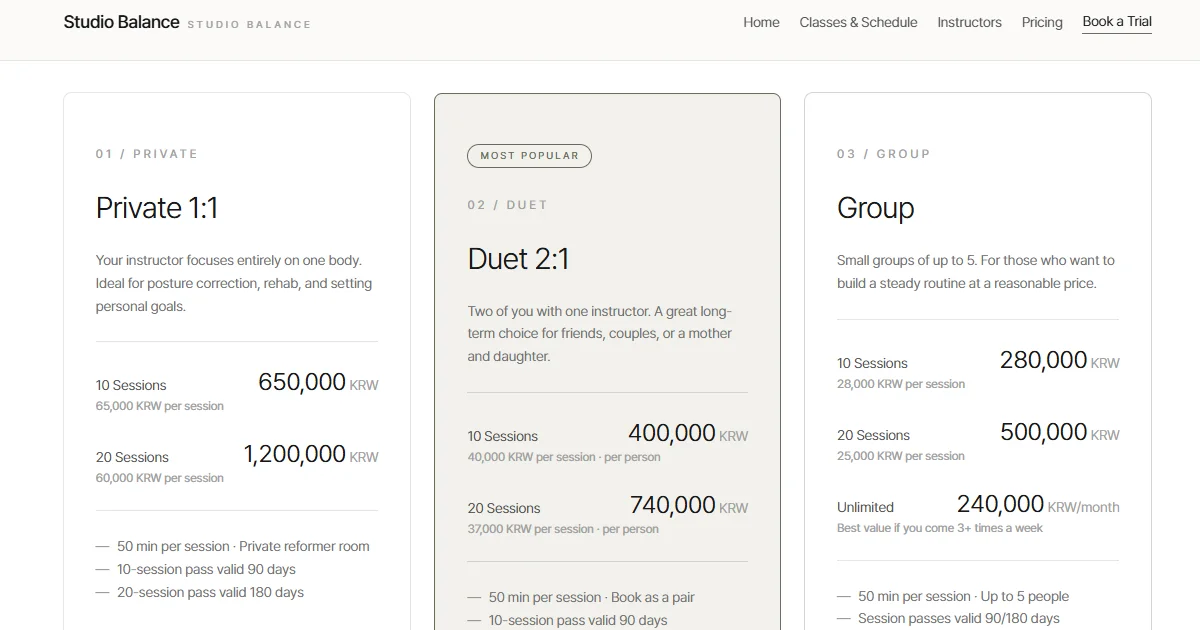The height and width of the screenshot is (630, 1200).
Task: Click the Group 20 Sessions 500,000 KRW price
Action: pos(1060,433)
